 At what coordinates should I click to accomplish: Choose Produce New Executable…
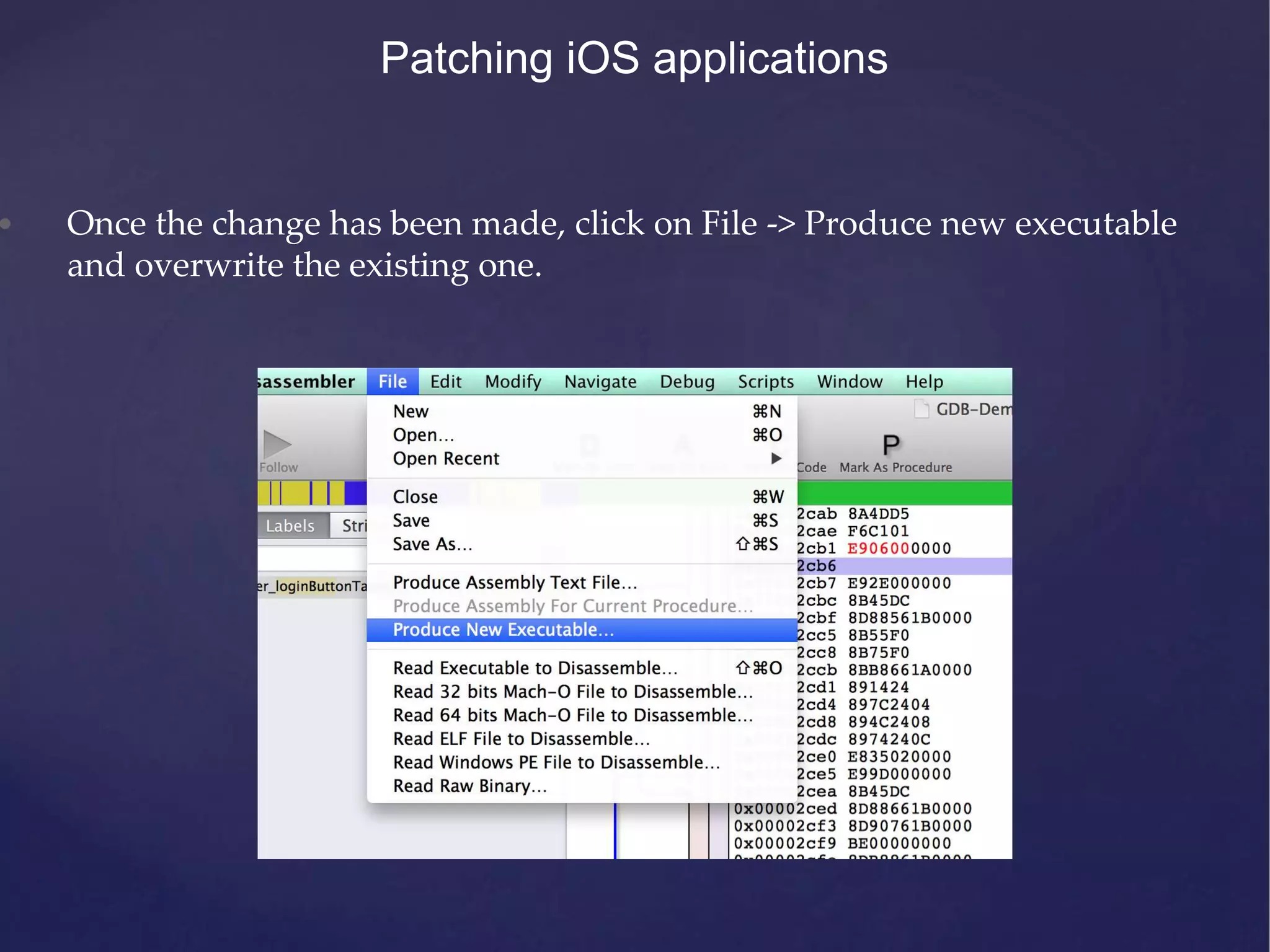point(582,630)
